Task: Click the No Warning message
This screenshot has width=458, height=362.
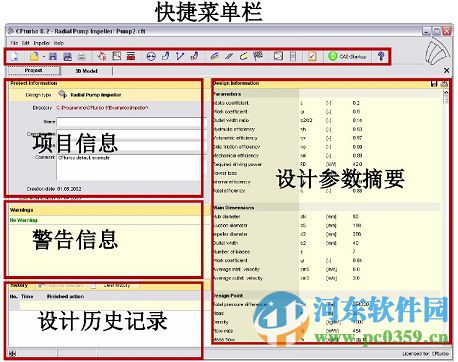Action: 24,220
